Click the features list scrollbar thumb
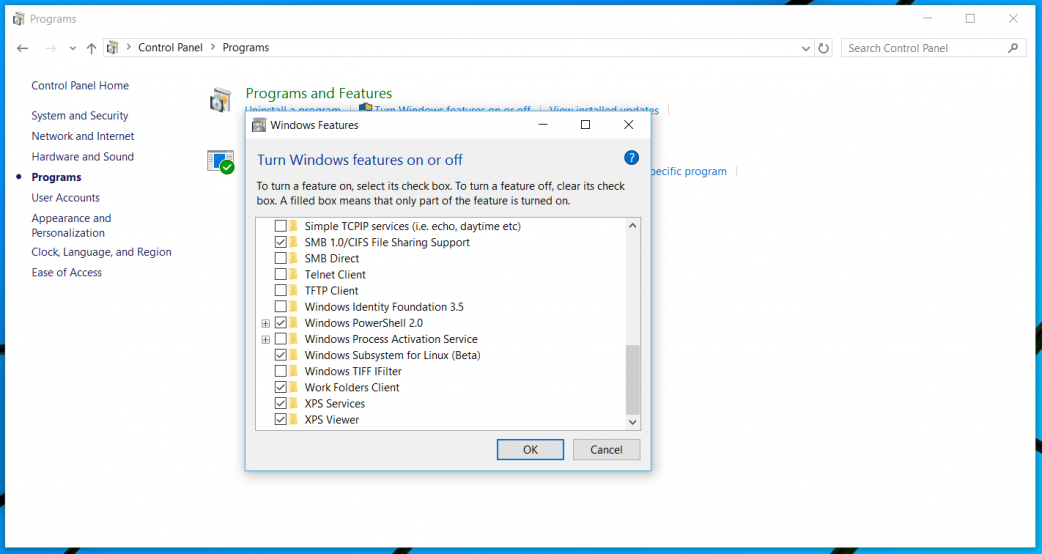The image size is (1042, 554). 632,380
